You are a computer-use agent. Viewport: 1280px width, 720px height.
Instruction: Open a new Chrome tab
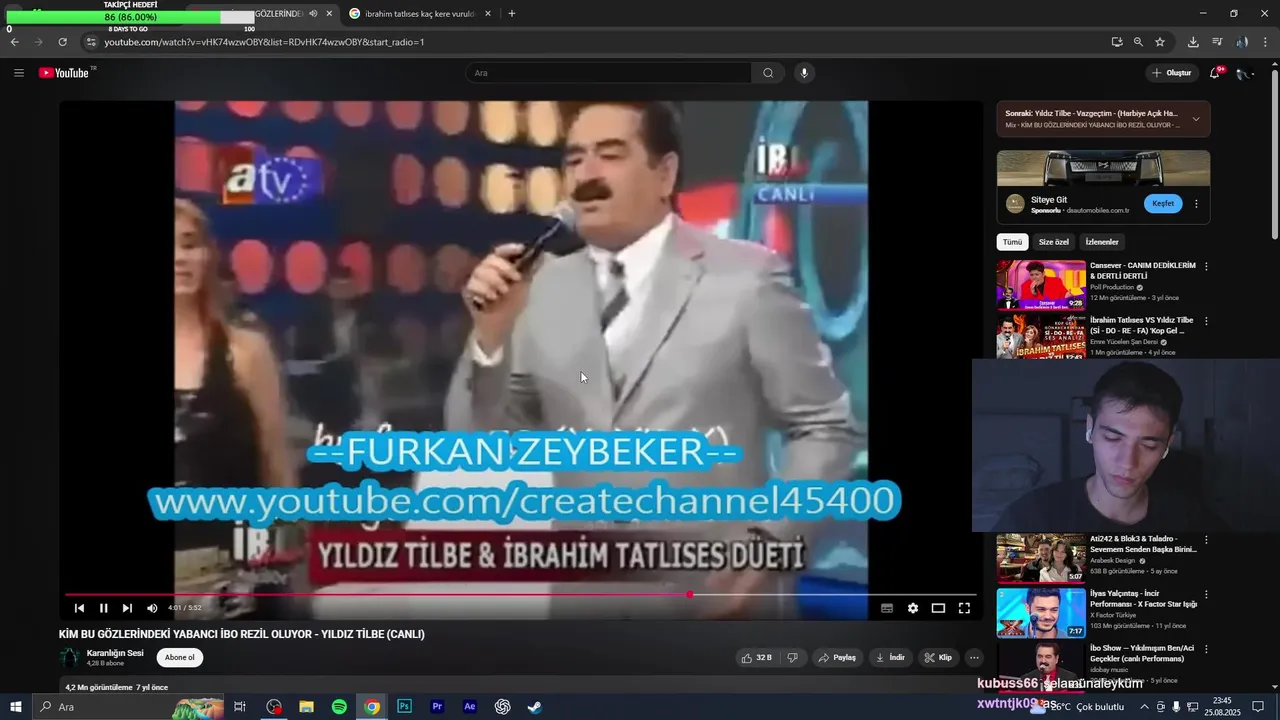(512, 14)
